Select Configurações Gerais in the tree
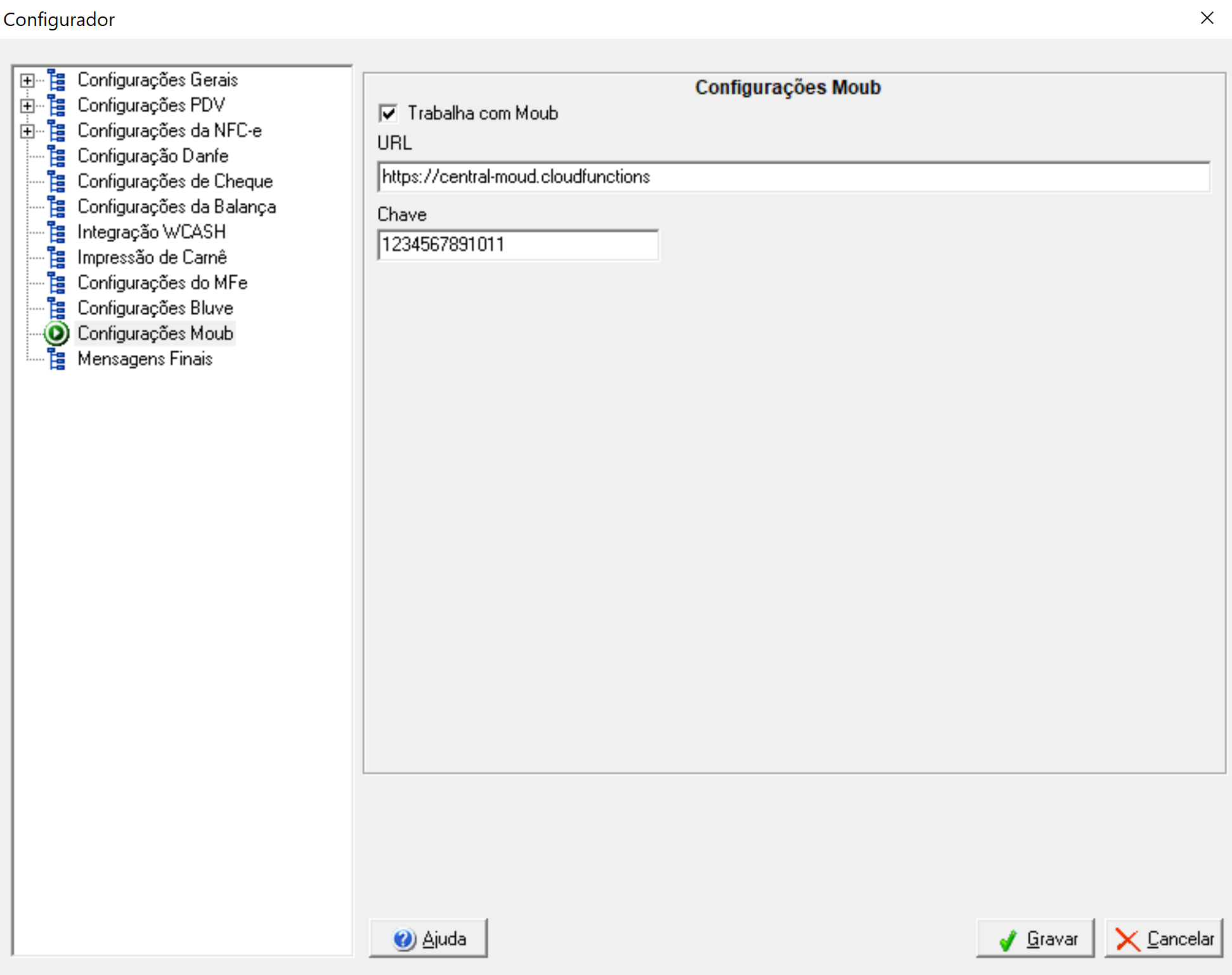The image size is (1232, 975). (x=158, y=80)
